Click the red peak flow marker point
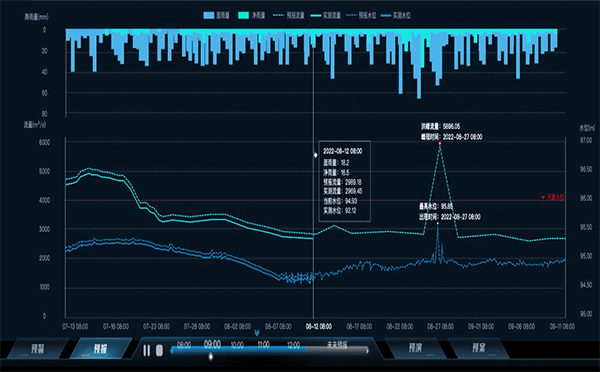600x372 pixels. [x=440, y=143]
